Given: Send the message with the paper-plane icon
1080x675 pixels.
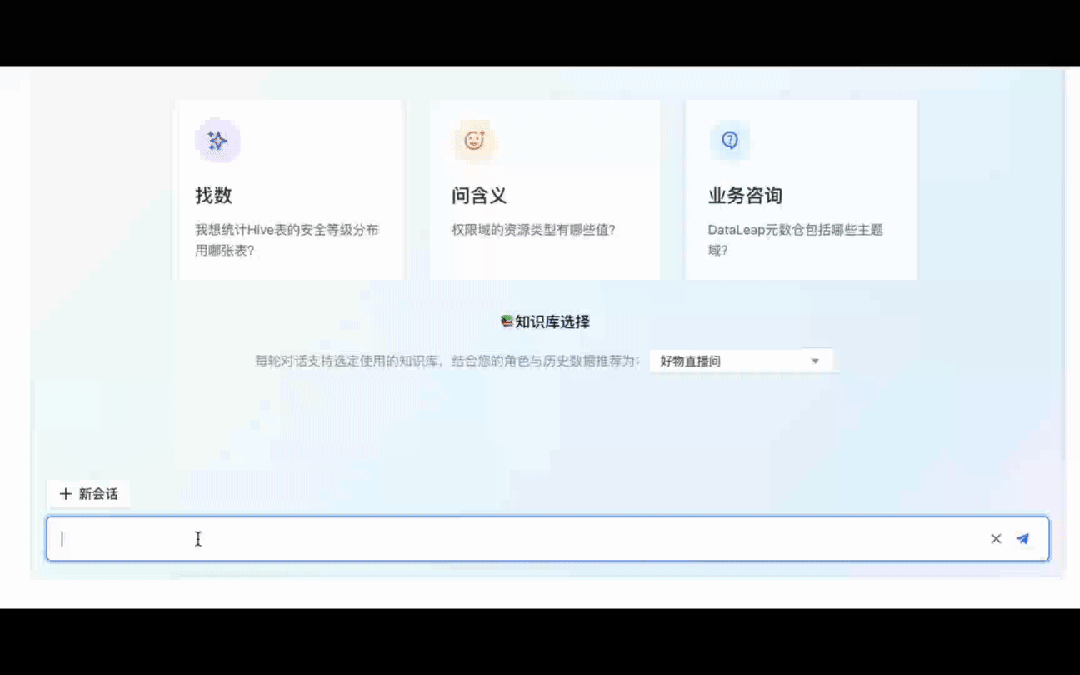Looking at the screenshot, I should pos(1022,539).
